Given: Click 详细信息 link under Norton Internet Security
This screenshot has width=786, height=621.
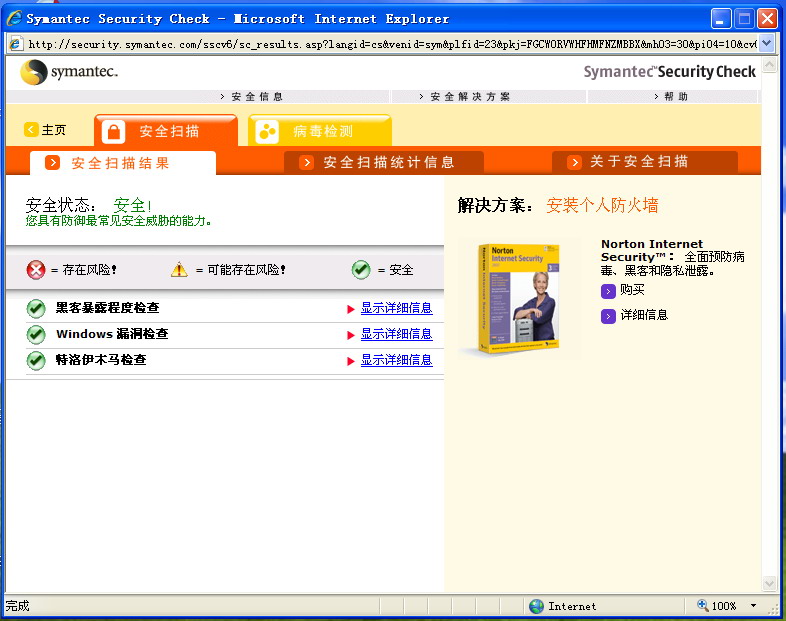Looking at the screenshot, I should click(x=644, y=315).
